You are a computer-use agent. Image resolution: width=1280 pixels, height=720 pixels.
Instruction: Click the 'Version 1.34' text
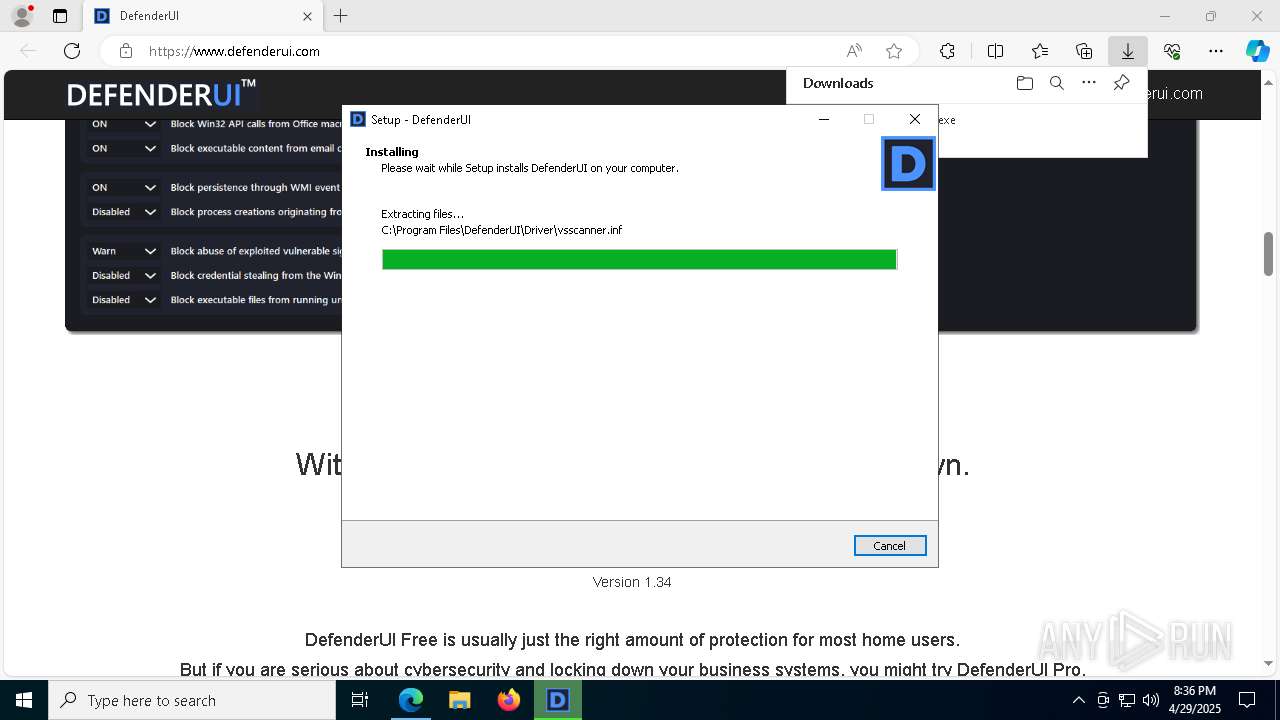click(x=632, y=582)
